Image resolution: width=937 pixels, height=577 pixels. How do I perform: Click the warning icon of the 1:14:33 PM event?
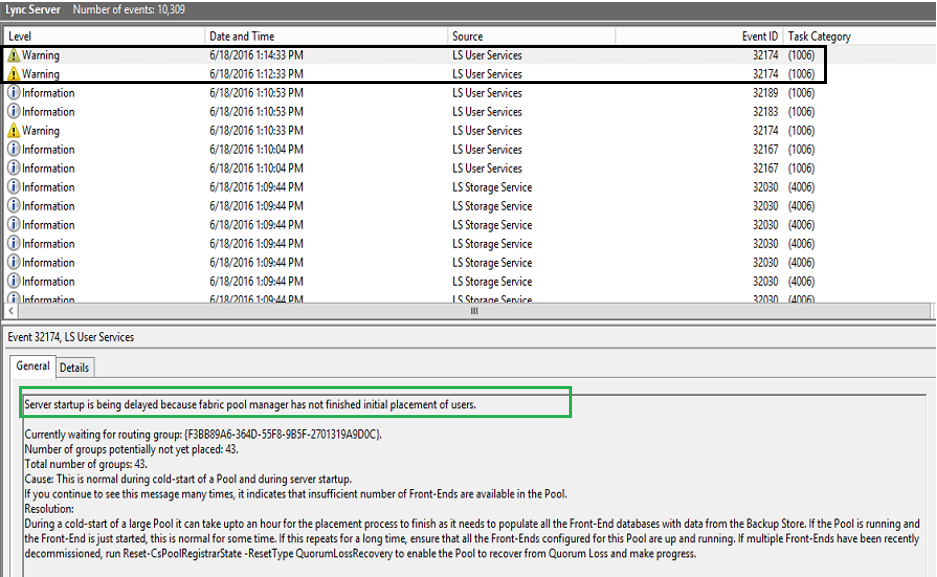(x=13, y=56)
